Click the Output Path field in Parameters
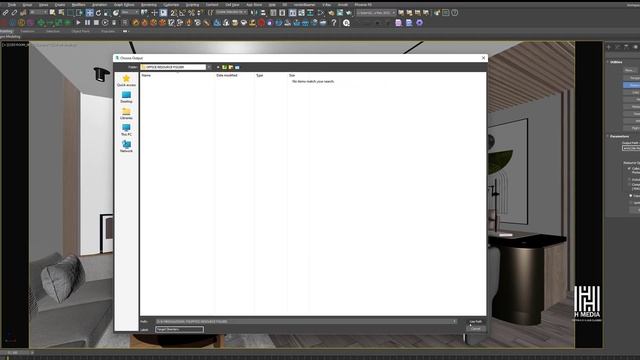Viewport: 640px width, 360px height. (x=631, y=148)
